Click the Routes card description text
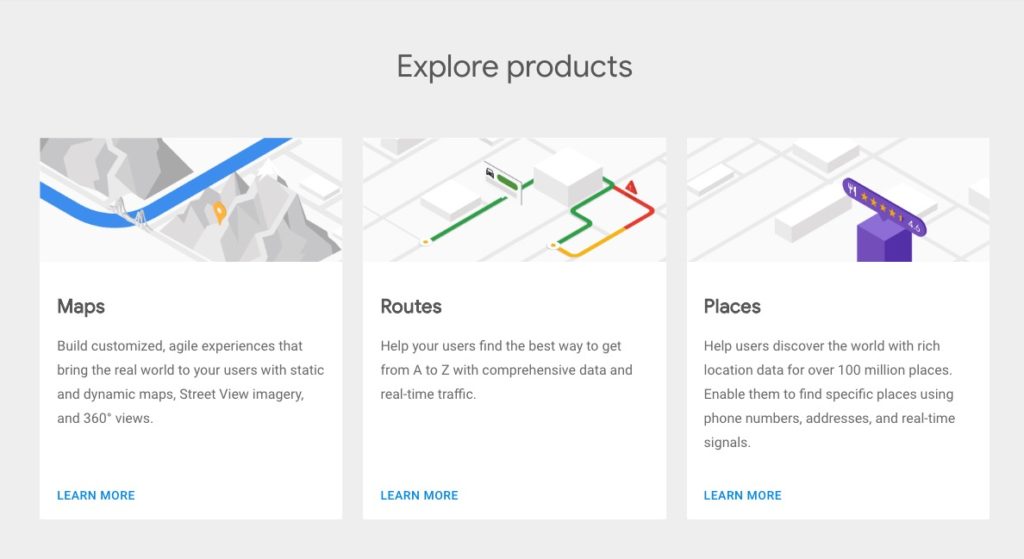The height and width of the screenshot is (559, 1024). (506, 370)
